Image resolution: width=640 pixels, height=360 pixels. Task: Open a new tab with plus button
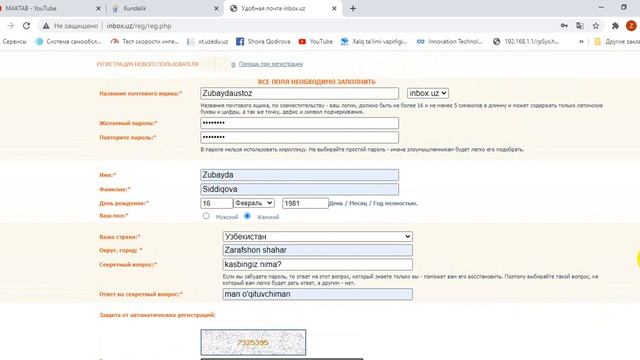(x=353, y=9)
